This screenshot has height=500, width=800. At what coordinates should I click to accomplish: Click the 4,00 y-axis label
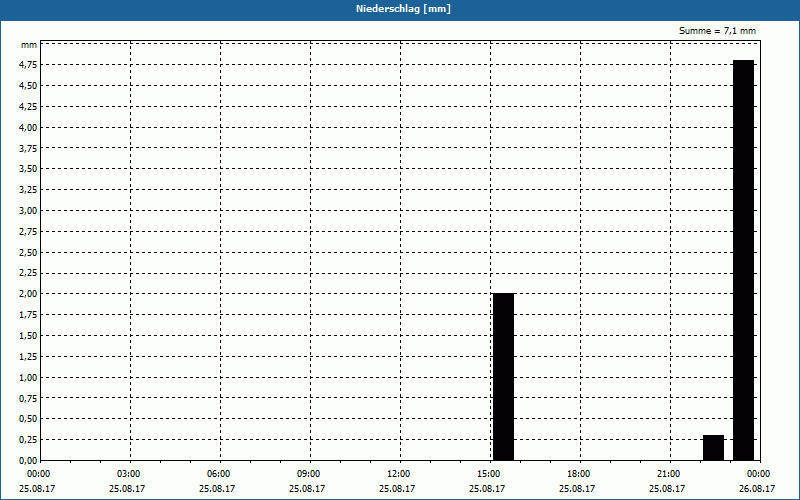[28, 128]
